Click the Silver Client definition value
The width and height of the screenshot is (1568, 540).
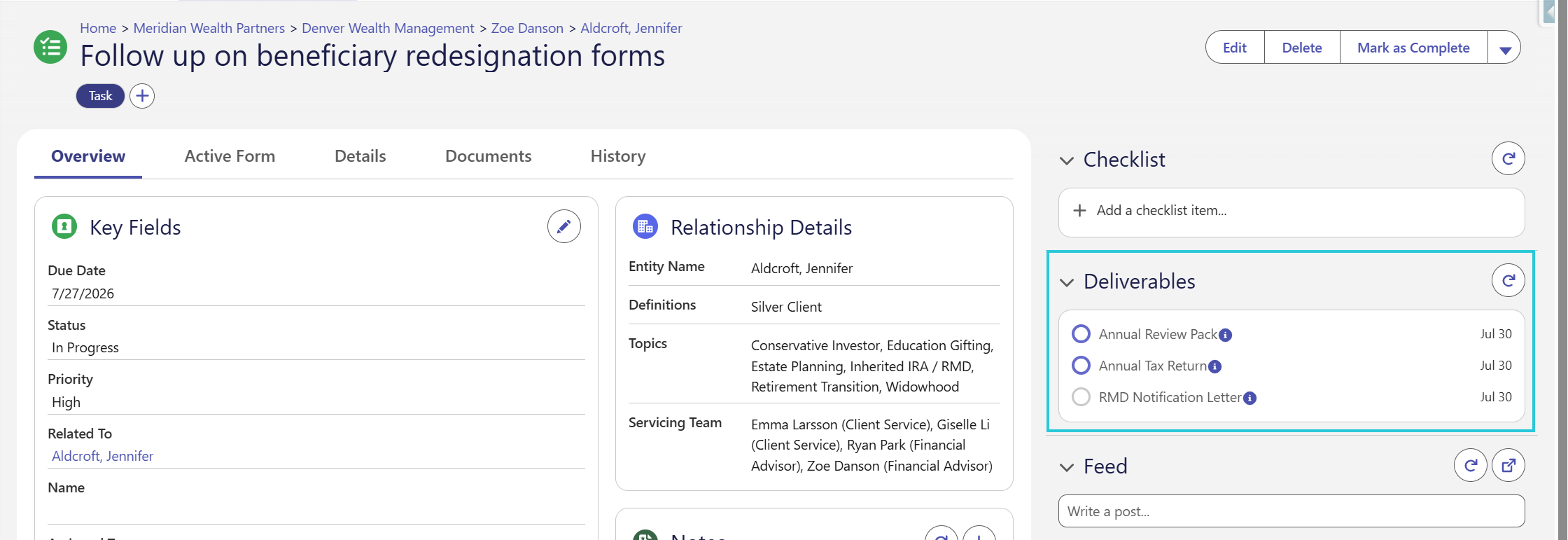pos(786,307)
